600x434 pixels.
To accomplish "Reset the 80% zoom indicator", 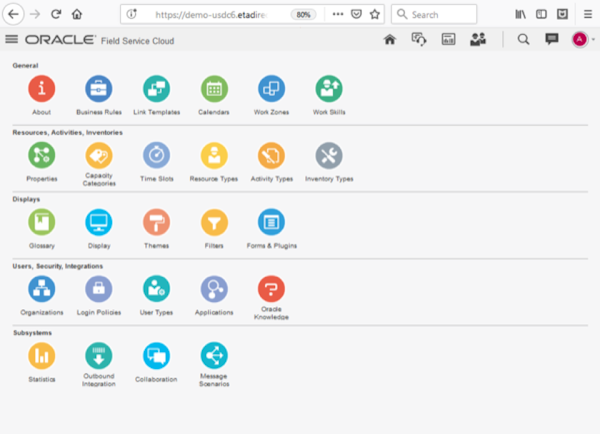I will click(x=303, y=15).
